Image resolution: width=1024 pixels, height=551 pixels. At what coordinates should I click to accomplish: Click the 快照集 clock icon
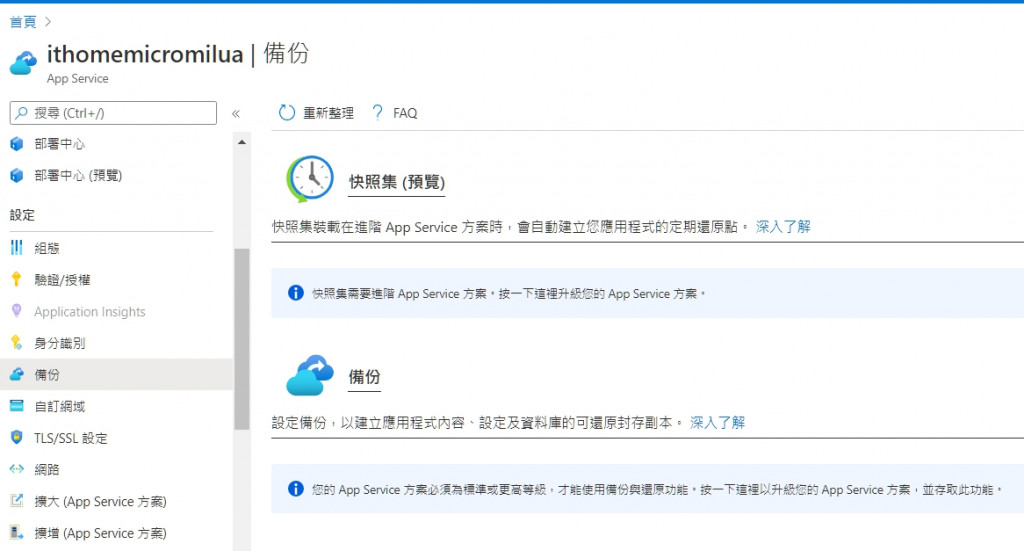[310, 178]
